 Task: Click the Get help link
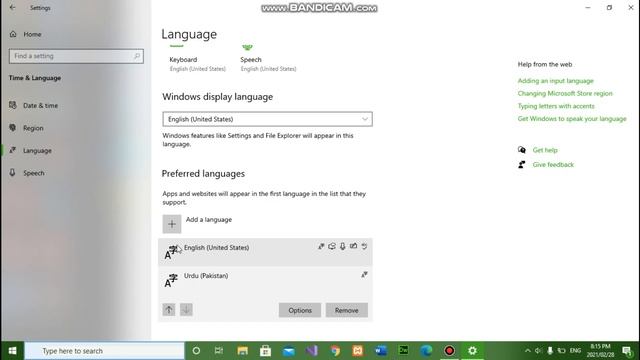[x=545, y=150]
